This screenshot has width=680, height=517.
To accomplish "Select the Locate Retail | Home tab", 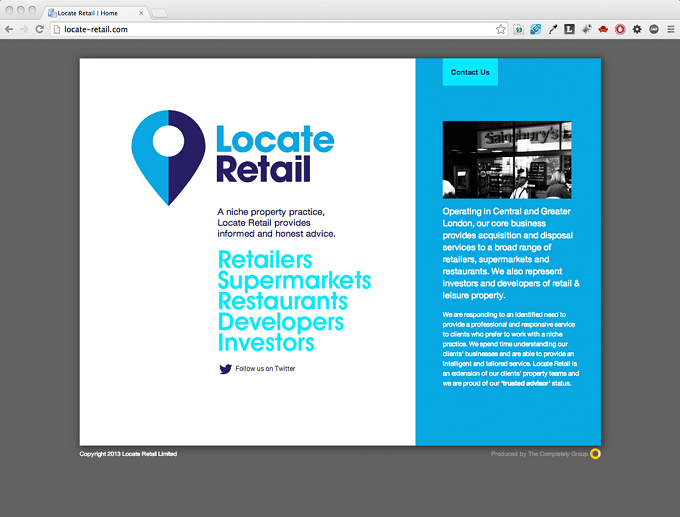I will [x=93, y=13].
